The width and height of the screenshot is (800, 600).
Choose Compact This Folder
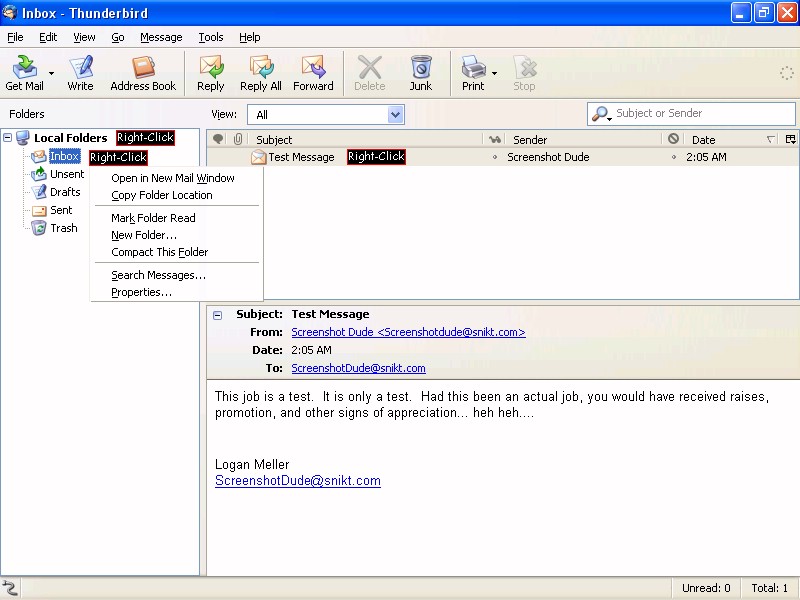177,252
